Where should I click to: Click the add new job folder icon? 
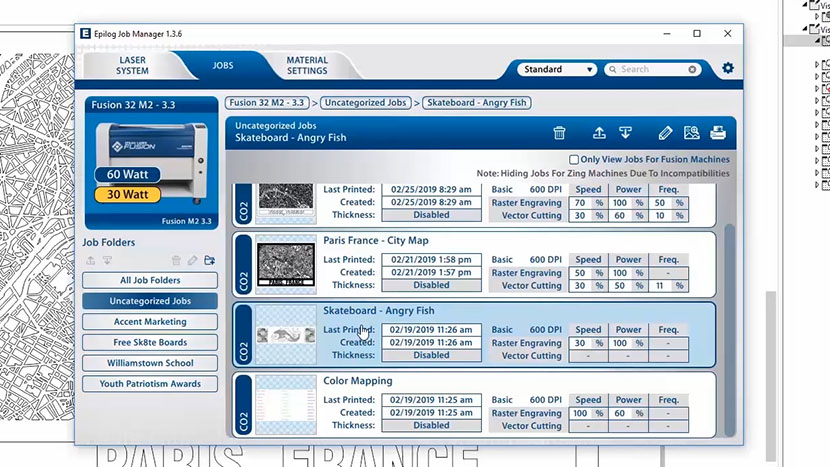(209, 261)
